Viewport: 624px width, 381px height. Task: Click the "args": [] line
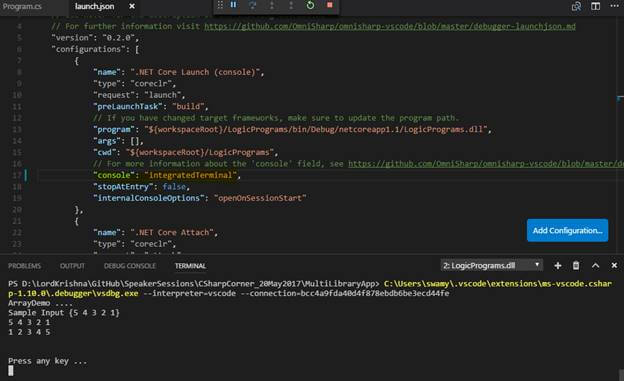click(x=118, y=141)
